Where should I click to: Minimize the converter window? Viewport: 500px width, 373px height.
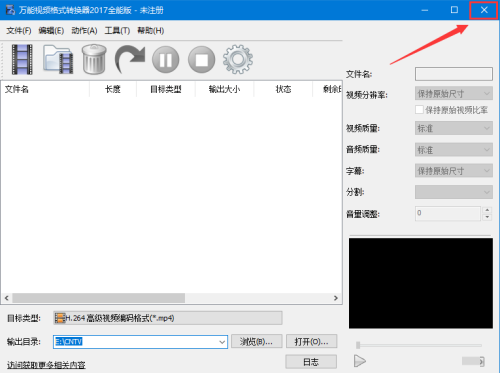(x=425, y=10)
